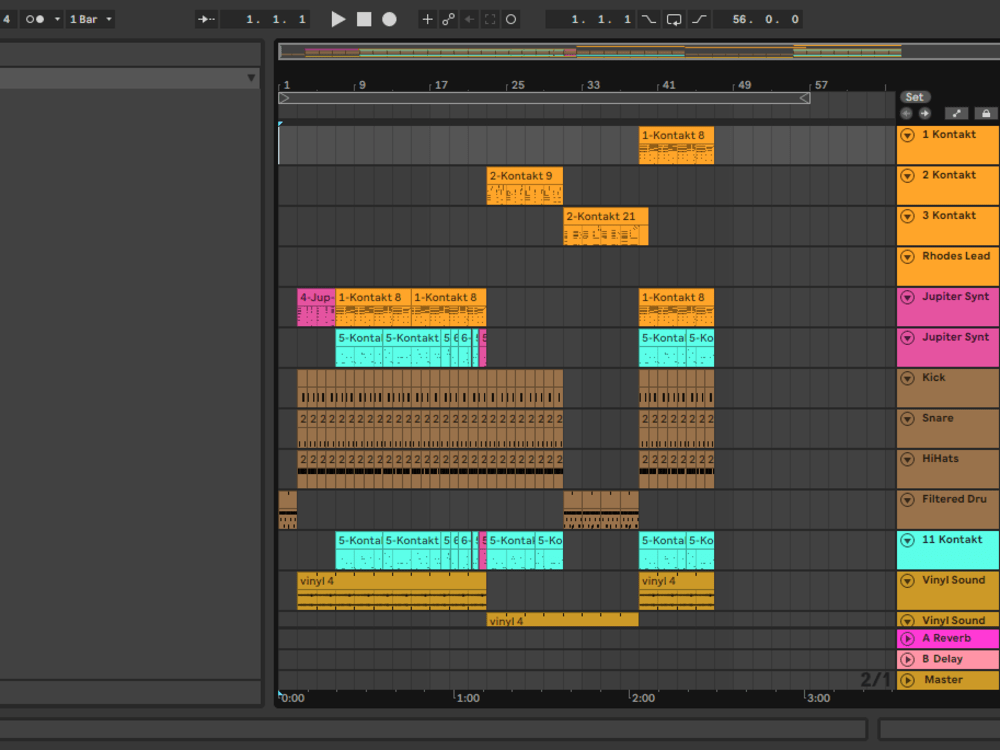This screenshot has height=750, width=1000.
Task: Select the 4-Jup pink clip
Action: coord(316,307)
